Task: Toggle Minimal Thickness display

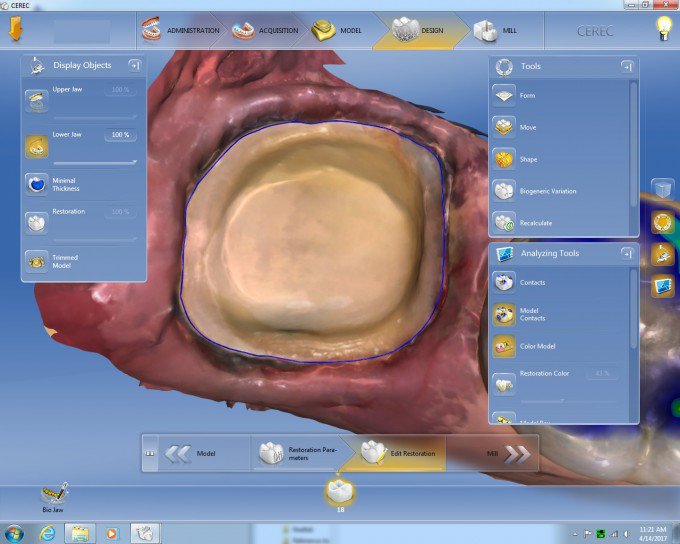Action: [x=36, y=184]
